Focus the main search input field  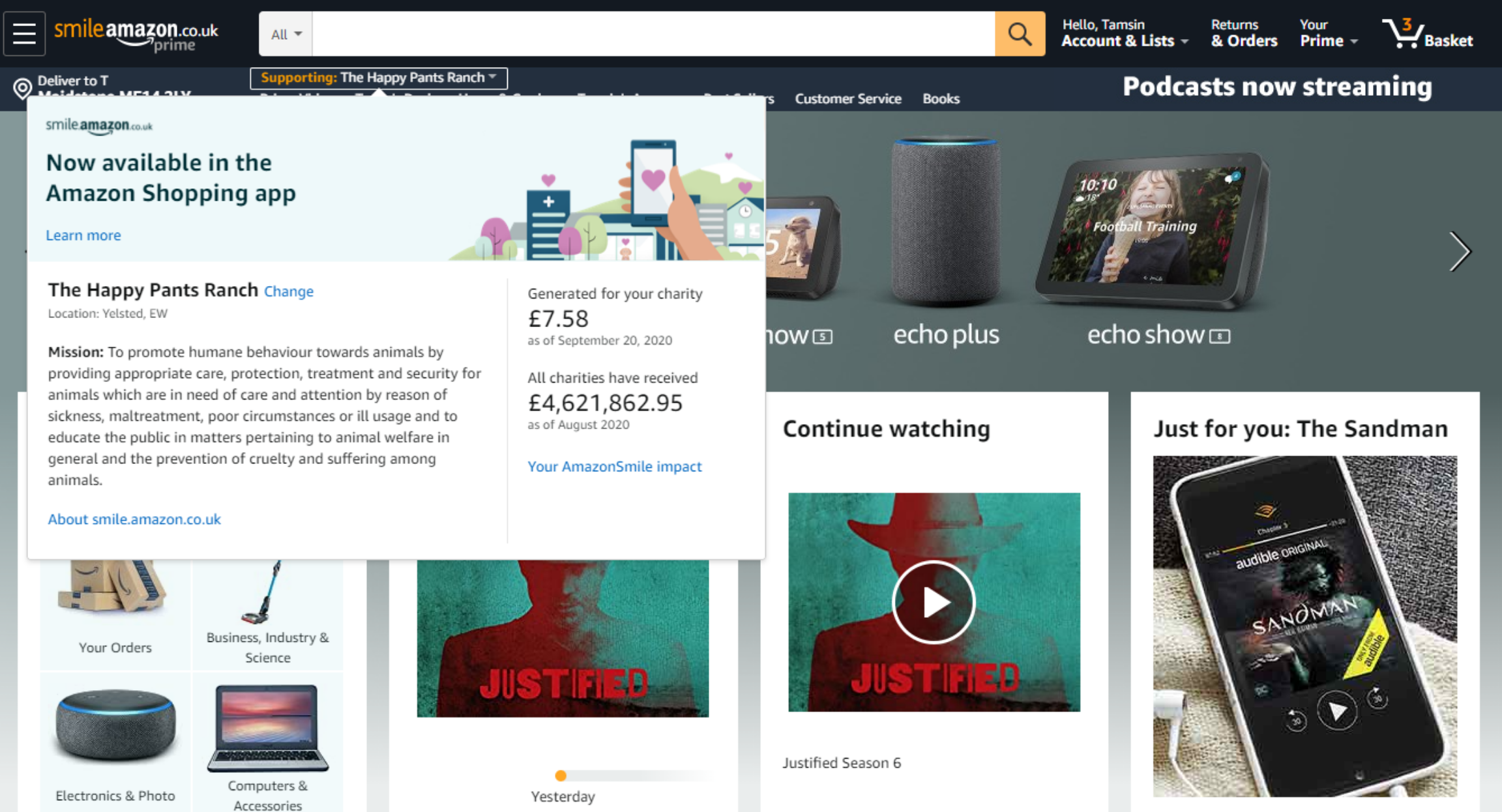(x=652, y=34)
